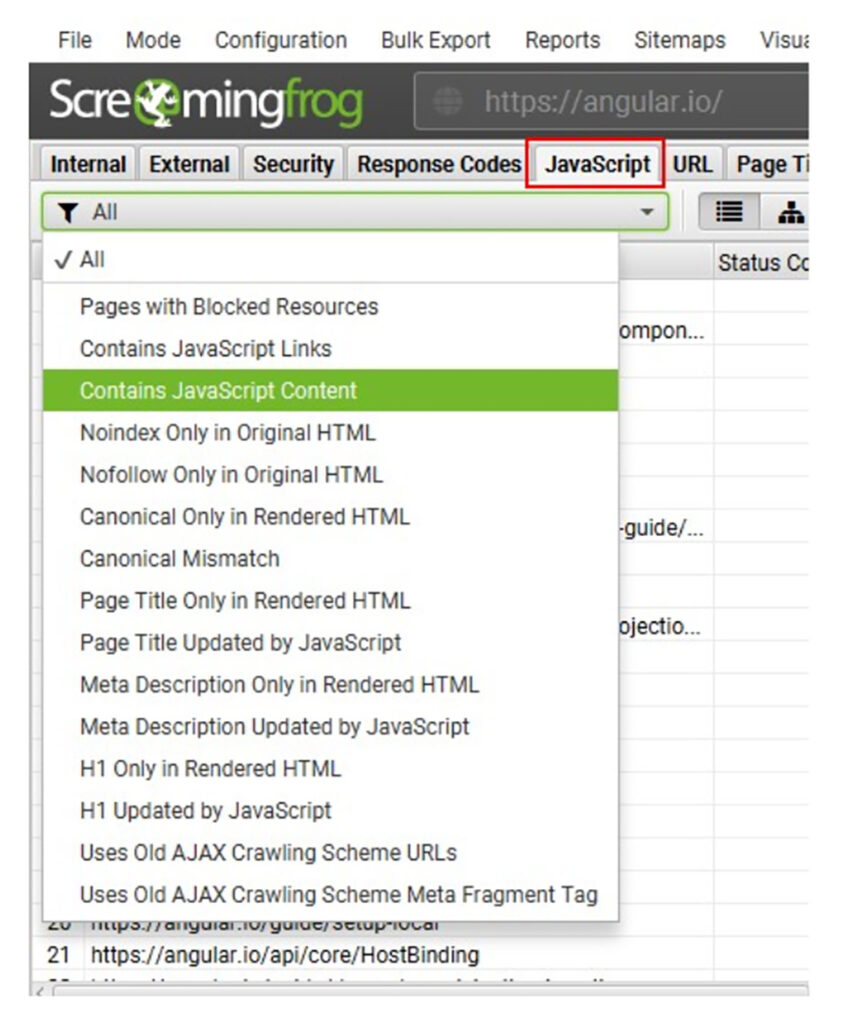The height and width of the screenshot is (1024, 865).
Task: Choose 'Pages with Blocked Resources' filter
Action: (x=229, y=307)
